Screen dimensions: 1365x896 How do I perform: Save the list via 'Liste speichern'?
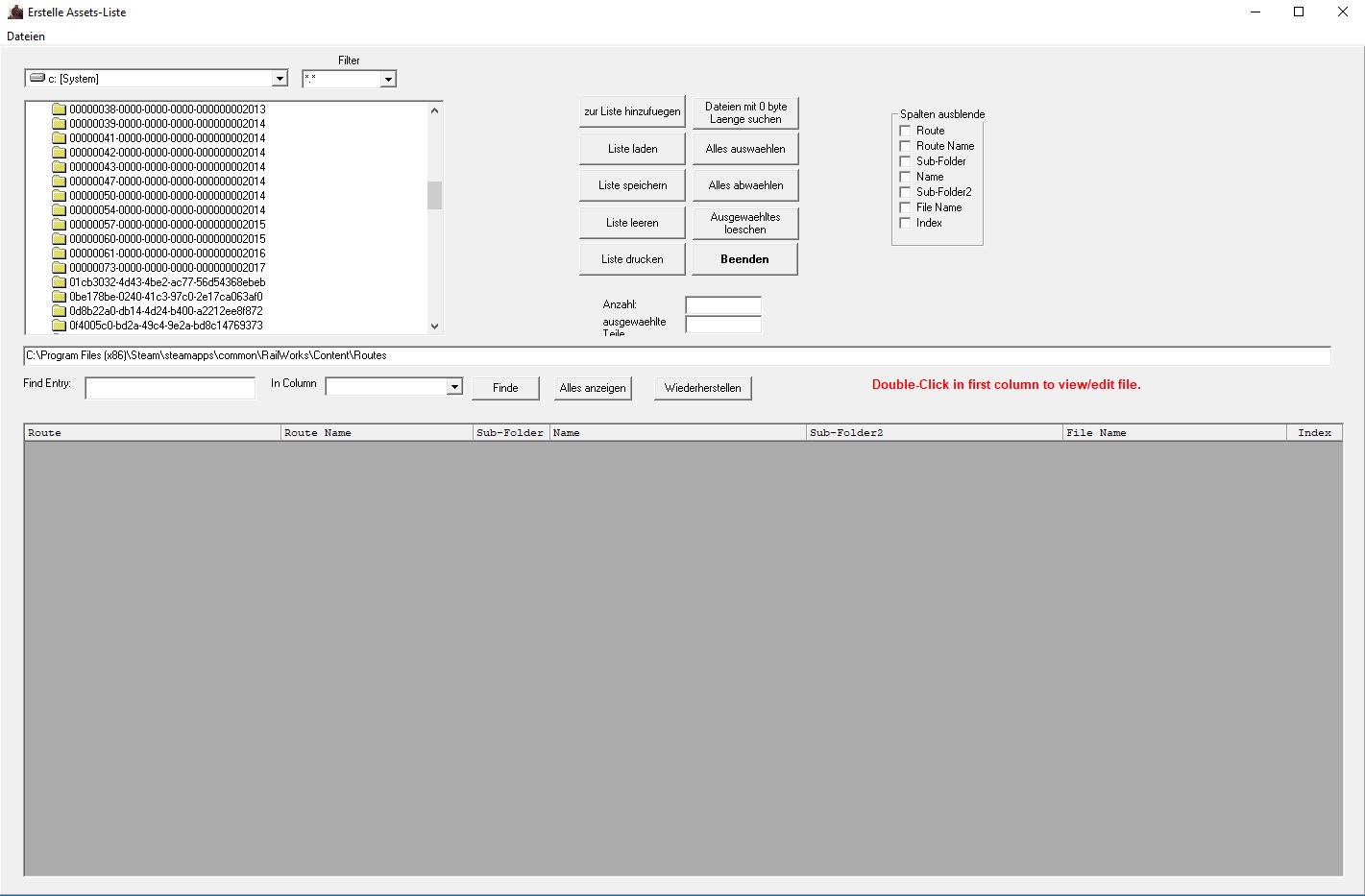click(x=632, y=185)
